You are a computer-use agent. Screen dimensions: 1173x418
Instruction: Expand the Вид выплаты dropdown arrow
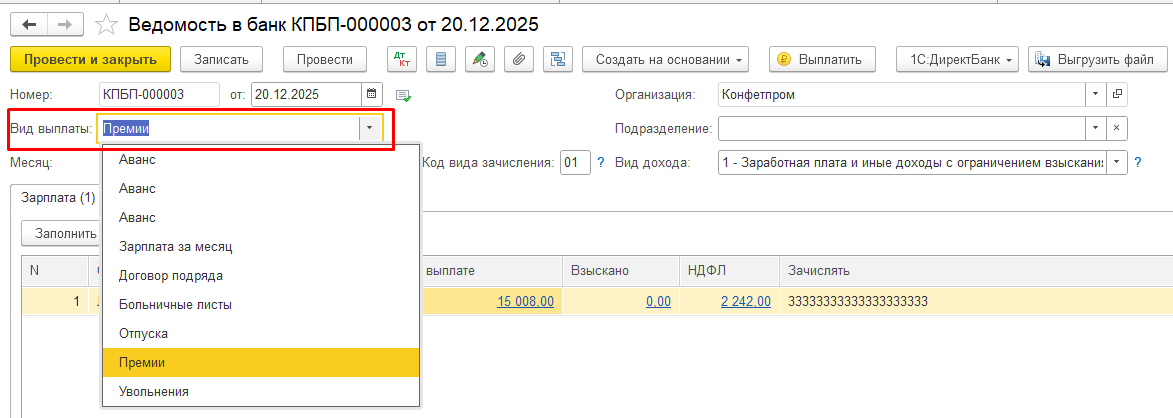pyautogui.click(x=370, y=128)
